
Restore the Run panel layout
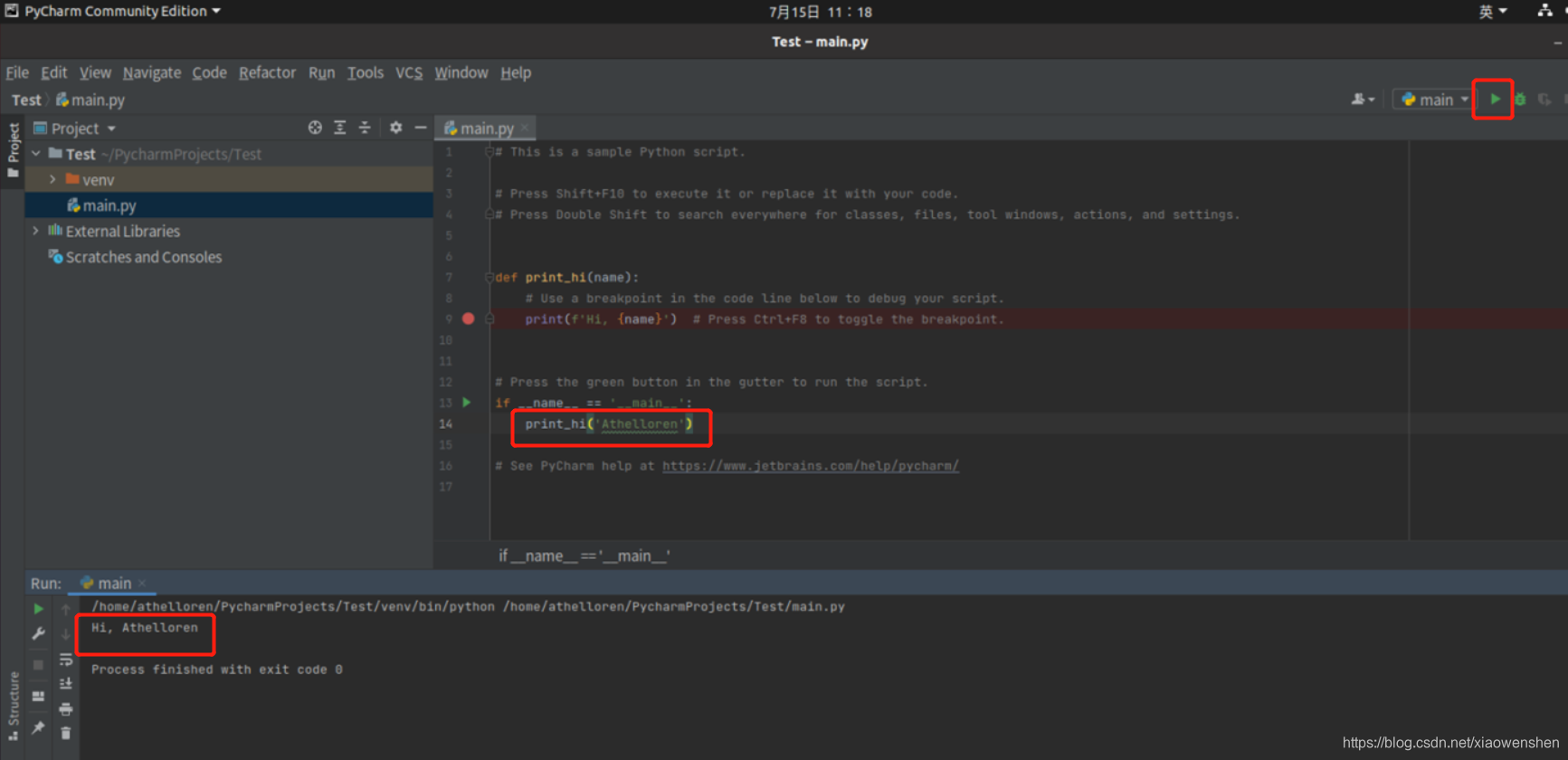click(x=38, y=697)
